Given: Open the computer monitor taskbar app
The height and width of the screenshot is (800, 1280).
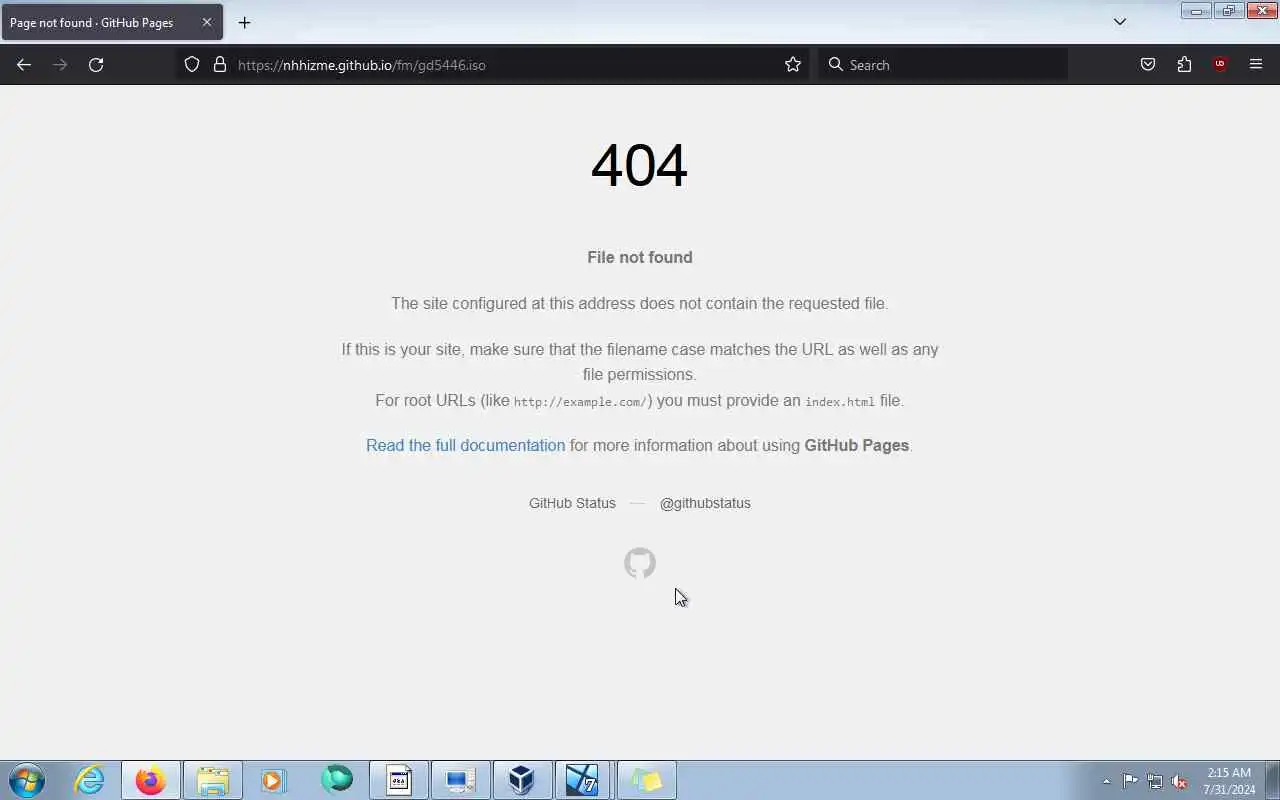Looking at the screenshot, I should 460,780.
